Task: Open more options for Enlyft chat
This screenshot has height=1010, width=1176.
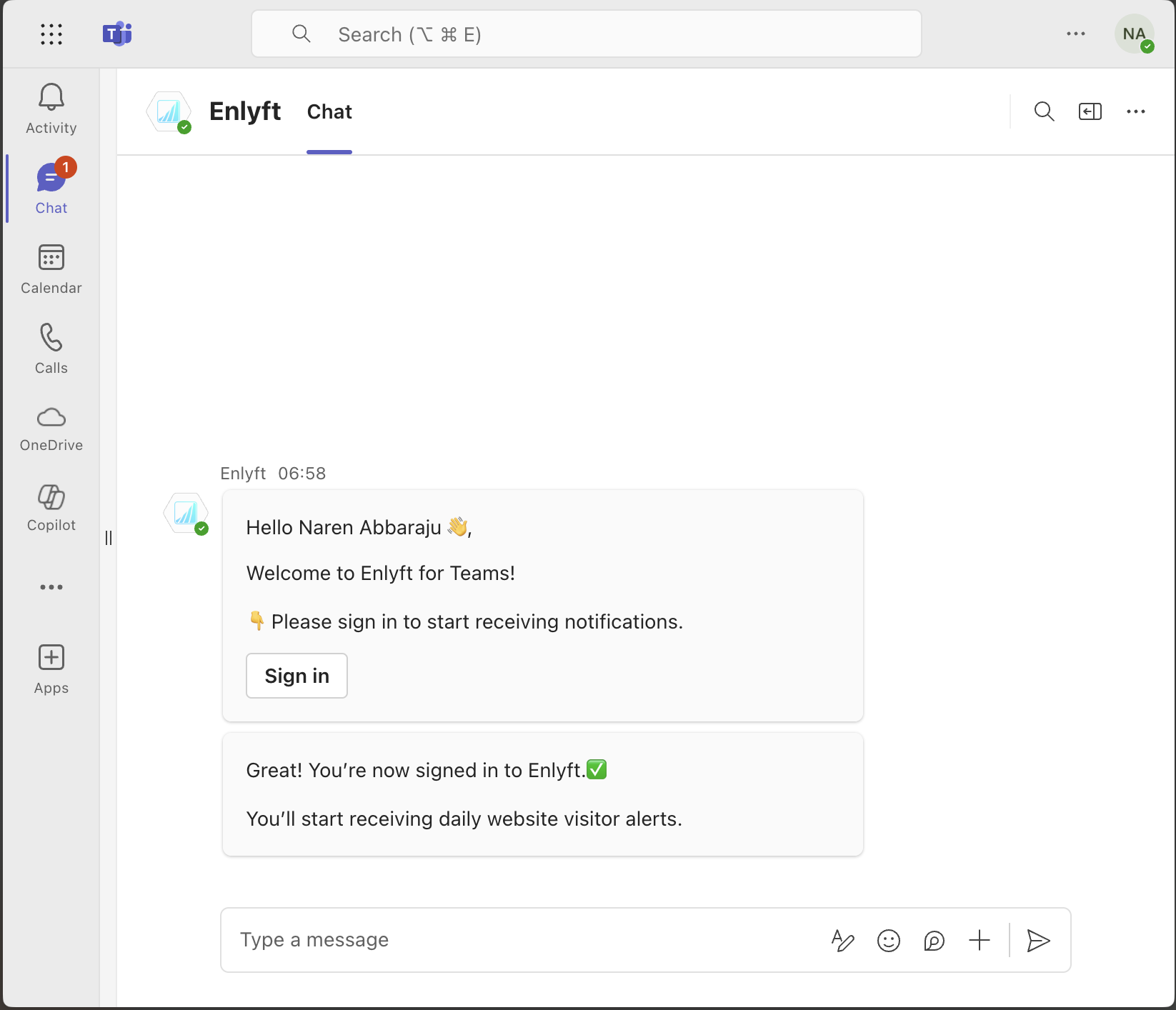Action: (x=1136, y=111)
